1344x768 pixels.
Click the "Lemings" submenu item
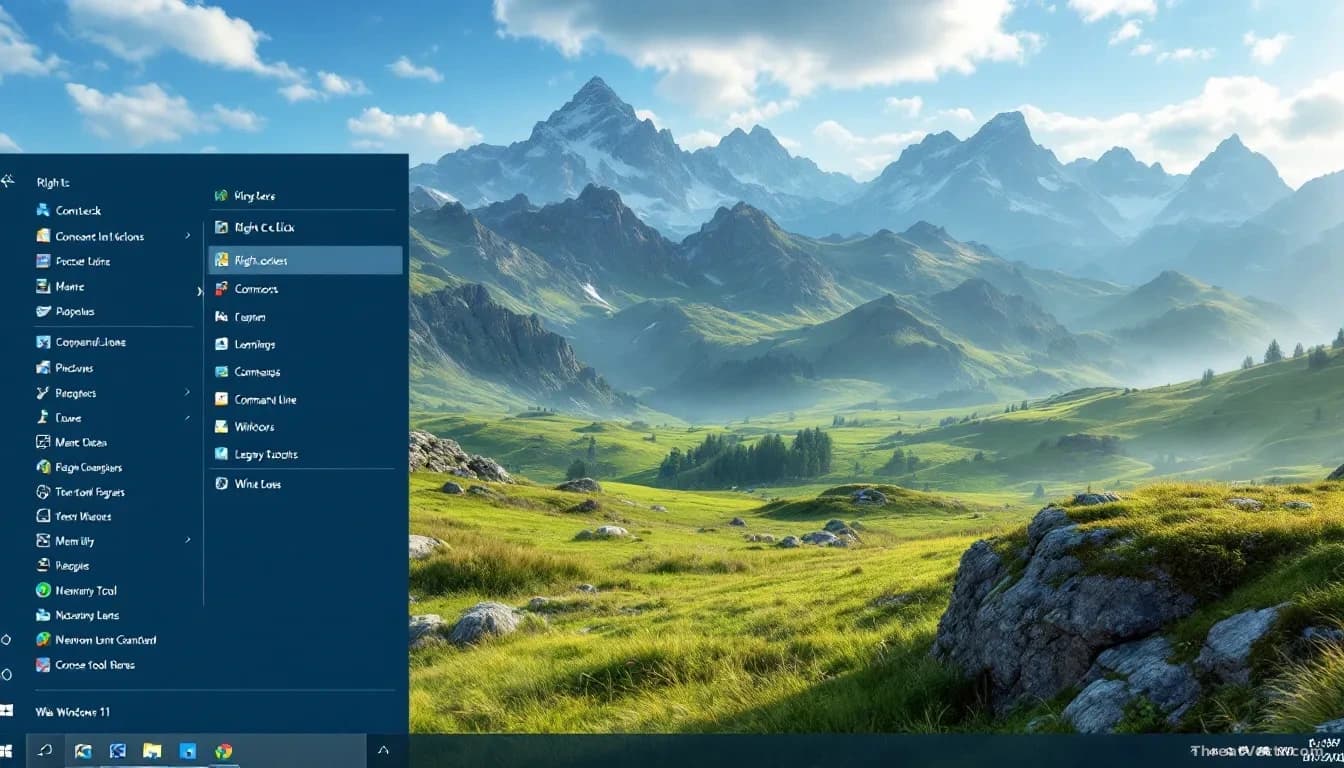(x=255, y=344)
